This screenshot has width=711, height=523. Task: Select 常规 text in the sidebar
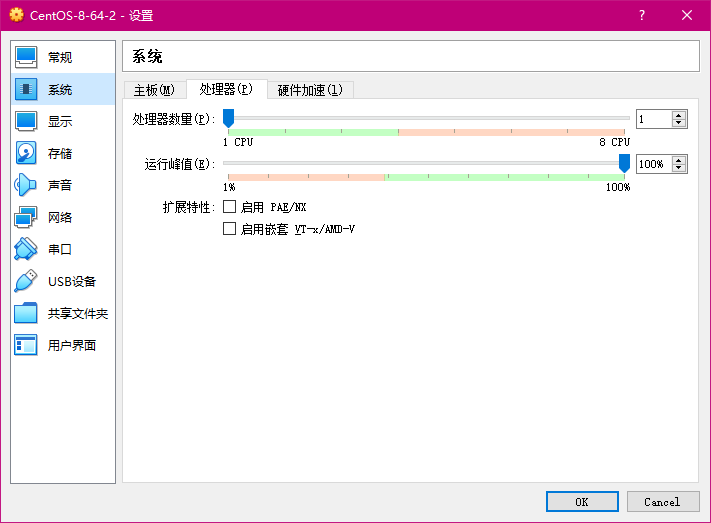60,57
